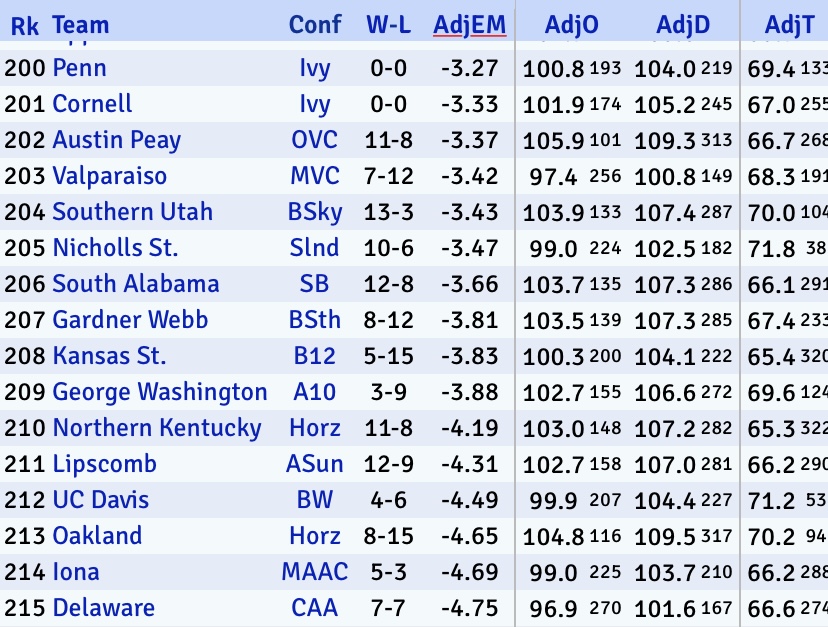Open the Delaware team page
The height and width of the screenshot is (627, 828).
[x=104, y=608]
